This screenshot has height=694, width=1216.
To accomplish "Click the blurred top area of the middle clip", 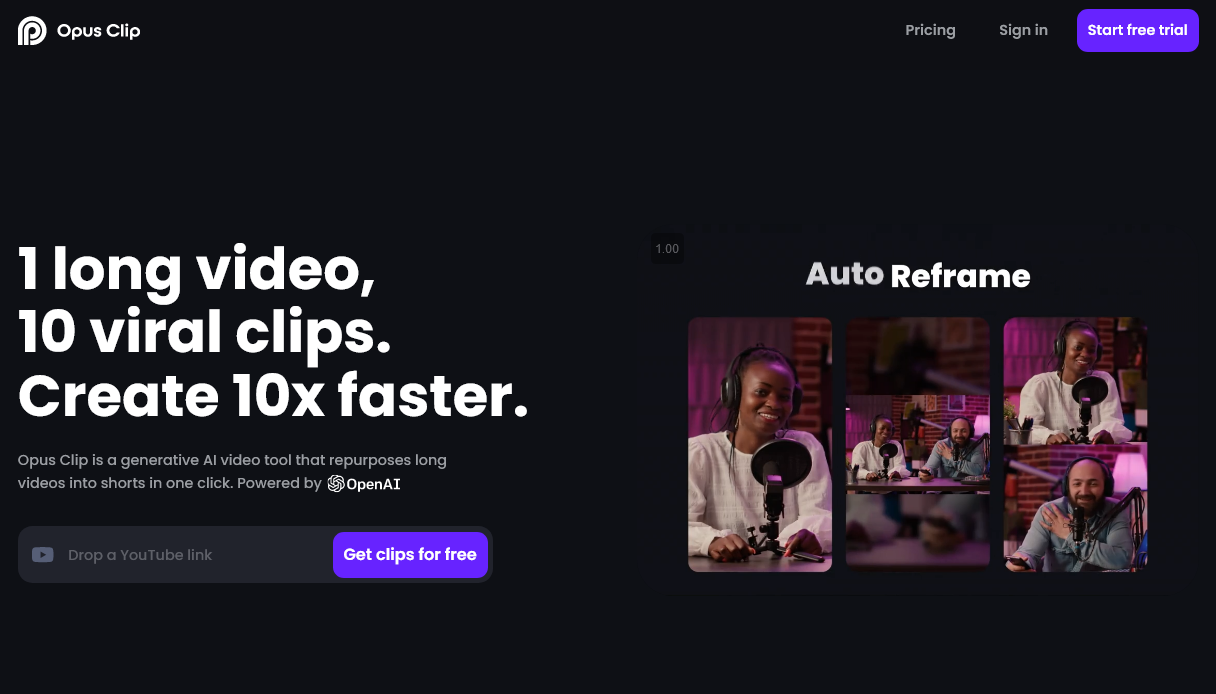I will point(917,355).
